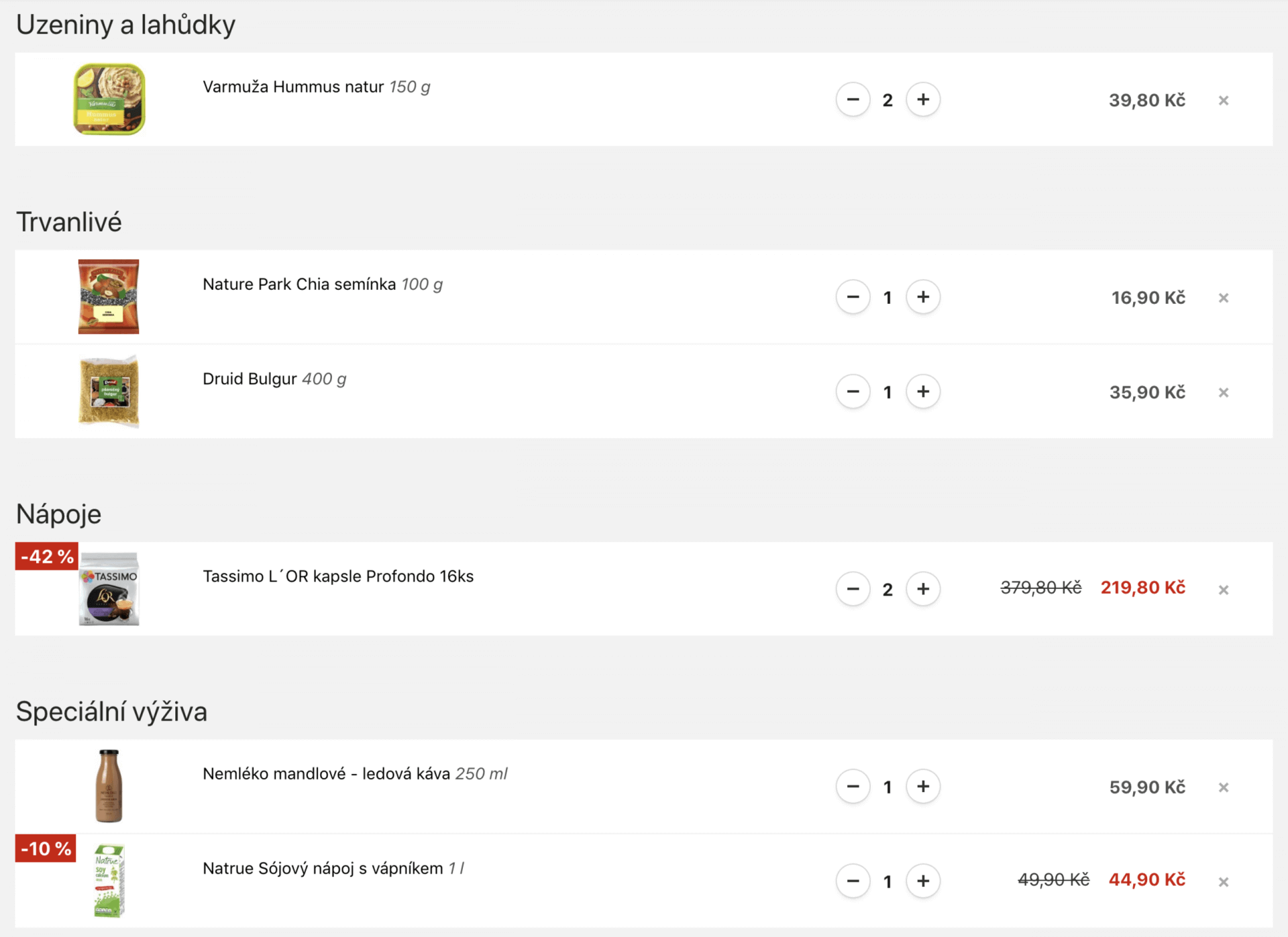Click the Nature Park Chia seeds thumbnail
The image size is (1288, 937).
[109, 296]
